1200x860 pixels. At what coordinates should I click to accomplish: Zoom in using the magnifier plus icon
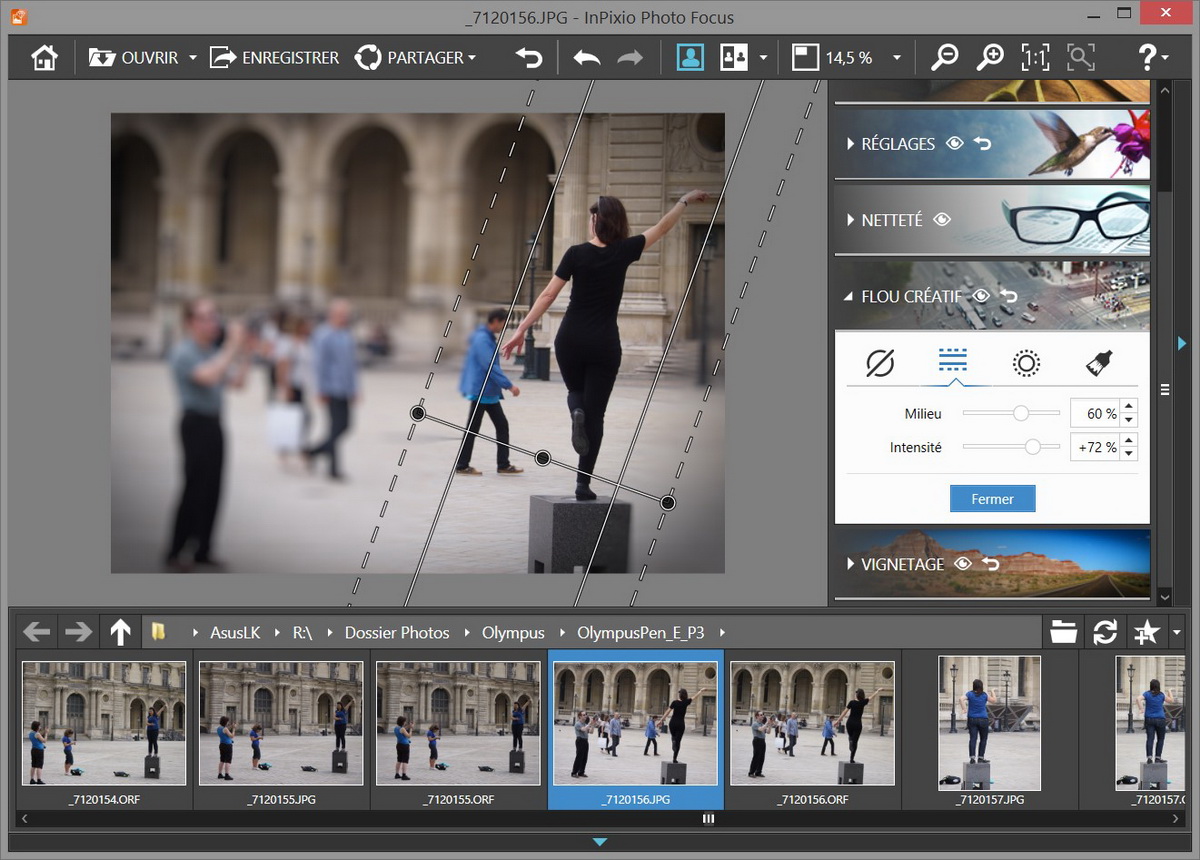point(990,58)
